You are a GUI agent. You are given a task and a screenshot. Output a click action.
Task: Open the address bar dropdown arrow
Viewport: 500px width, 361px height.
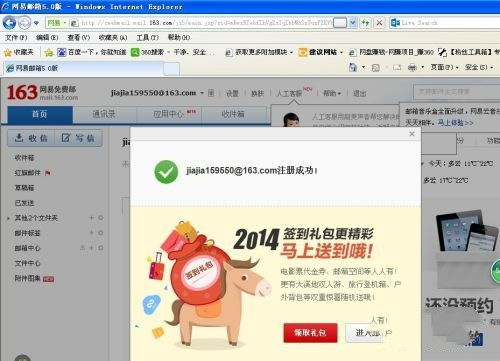[x=353, y=23]
